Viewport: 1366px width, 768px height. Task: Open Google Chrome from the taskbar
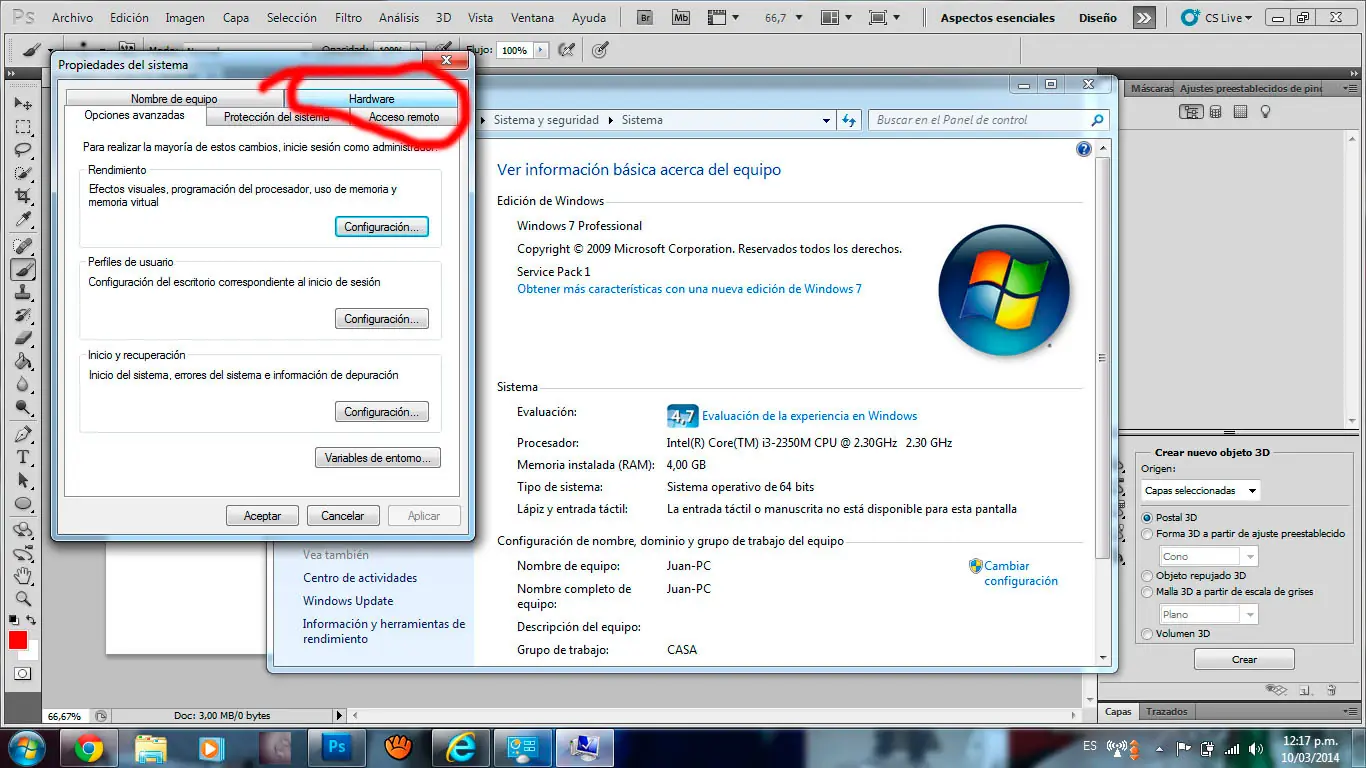(88, 748)
